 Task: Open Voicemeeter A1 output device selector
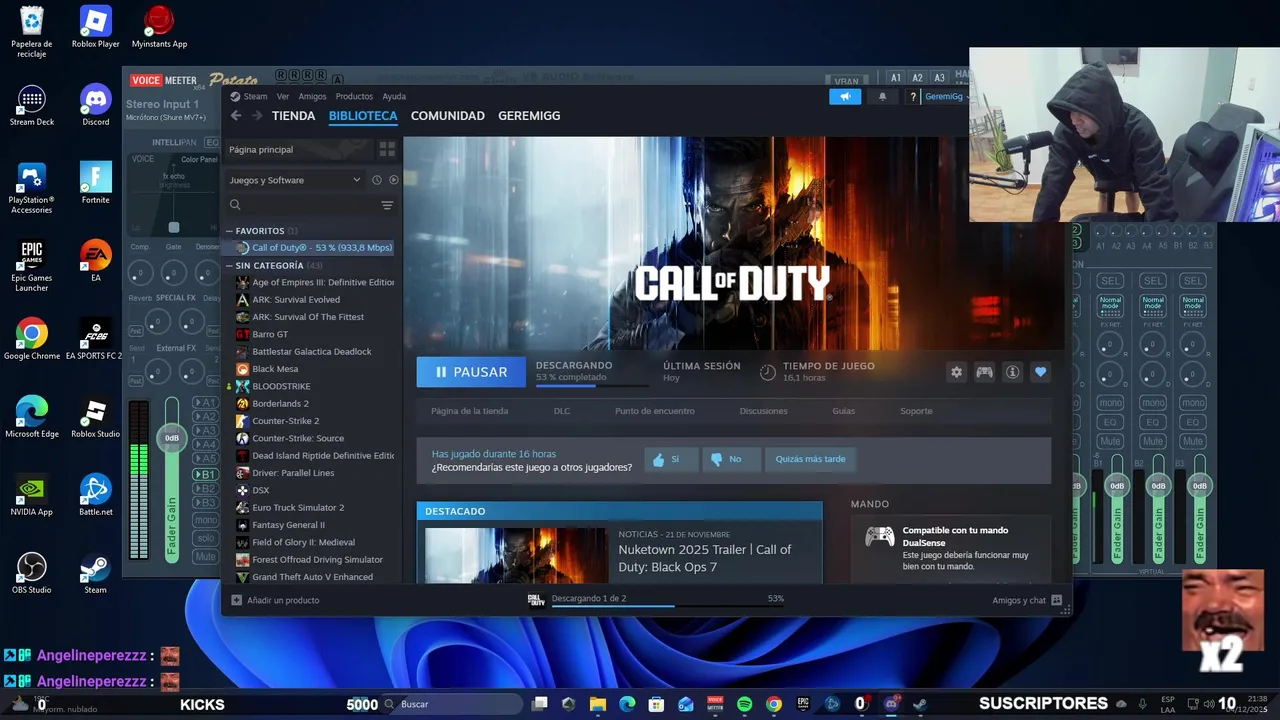click(x=896, y=78)
